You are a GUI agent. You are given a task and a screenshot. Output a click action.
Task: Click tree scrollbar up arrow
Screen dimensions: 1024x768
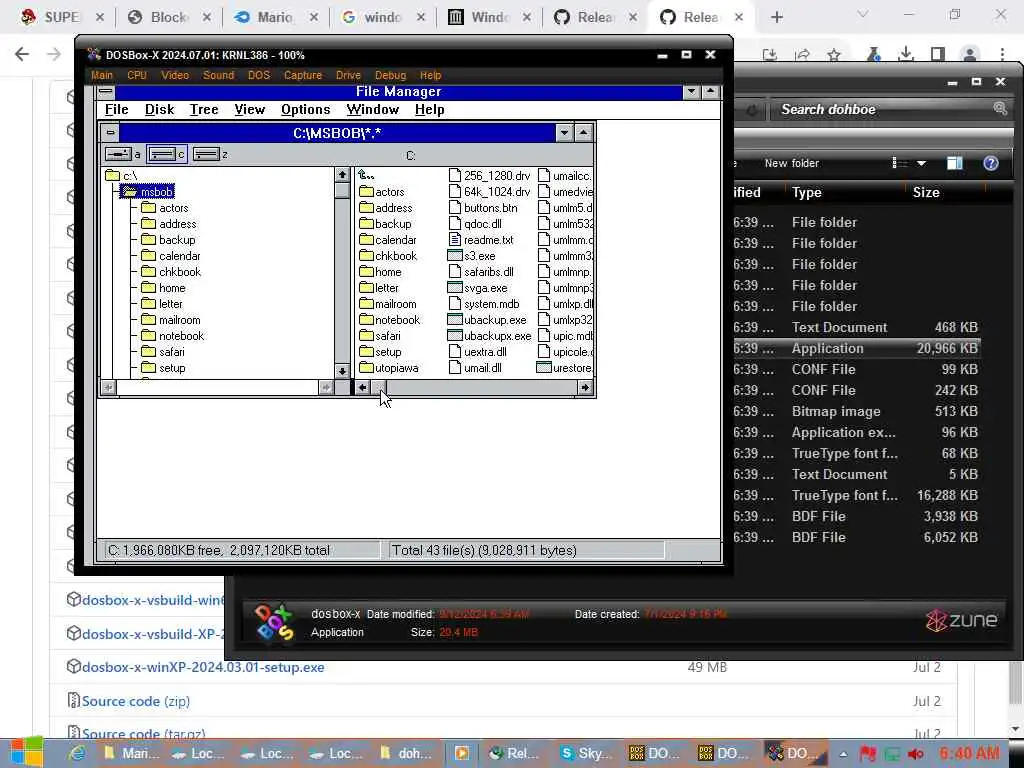pyautogui.click(x=342, y=174)
